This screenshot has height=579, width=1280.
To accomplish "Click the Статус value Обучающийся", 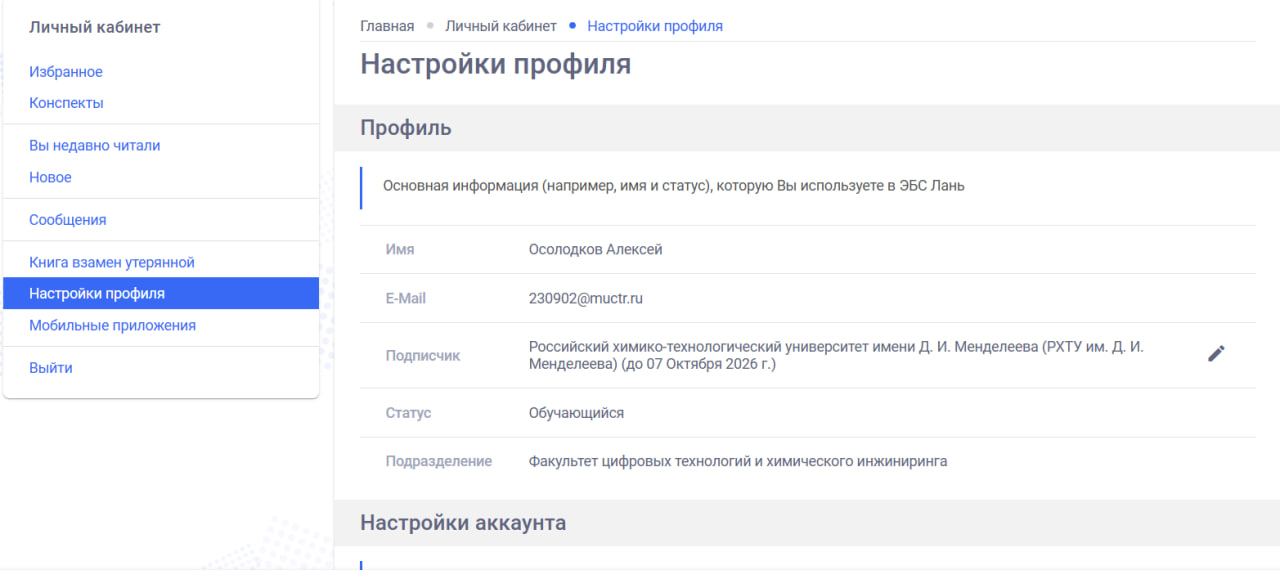I will 578,412.
